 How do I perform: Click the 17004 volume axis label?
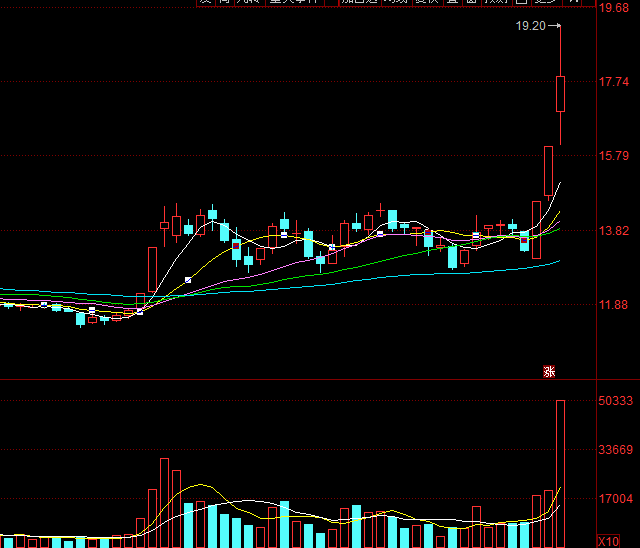tap(616, 499)
